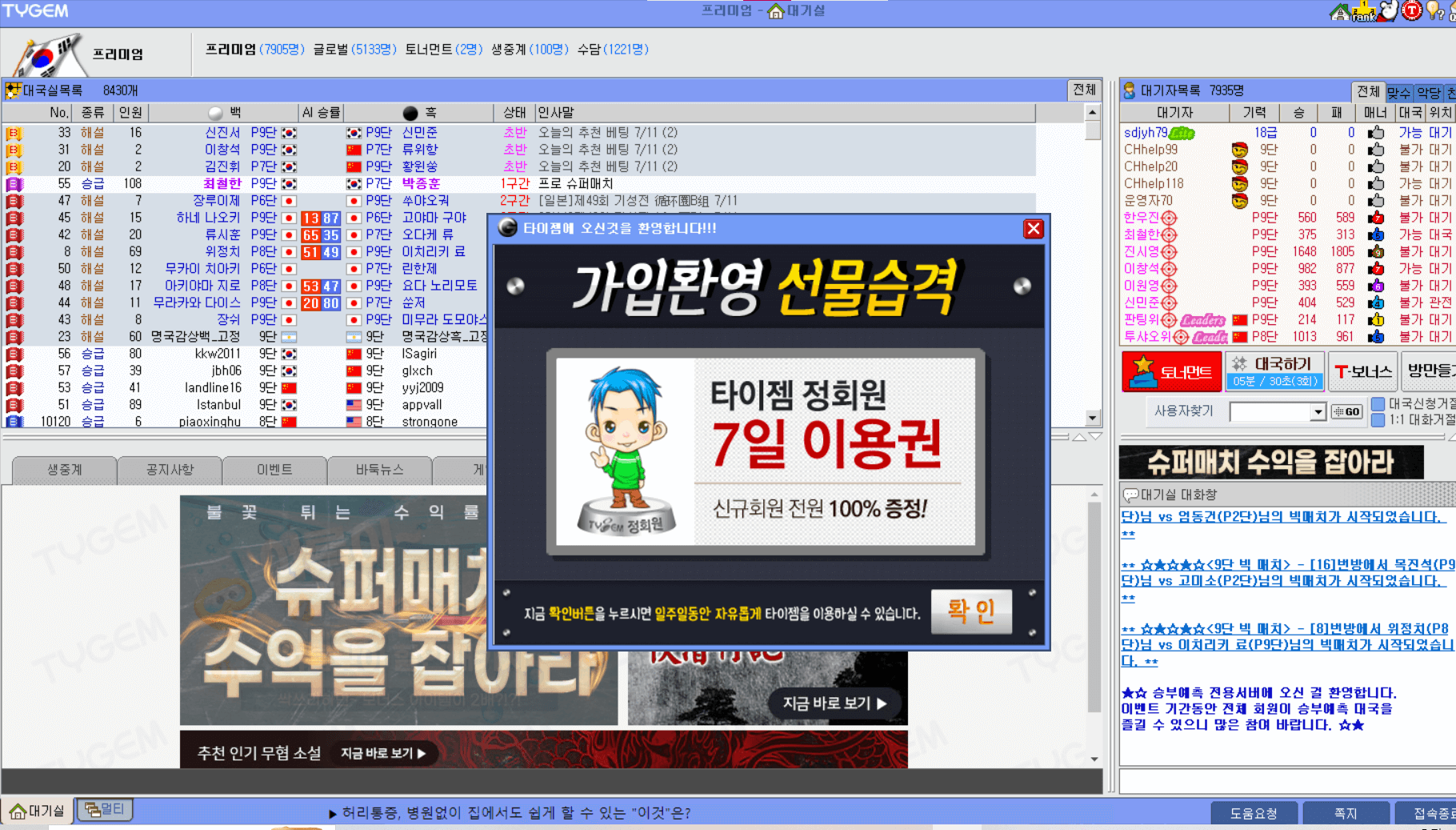1456x830 pixels.
Task: Click the helper face icon for CHhelp99
Action: (1239, 150)
